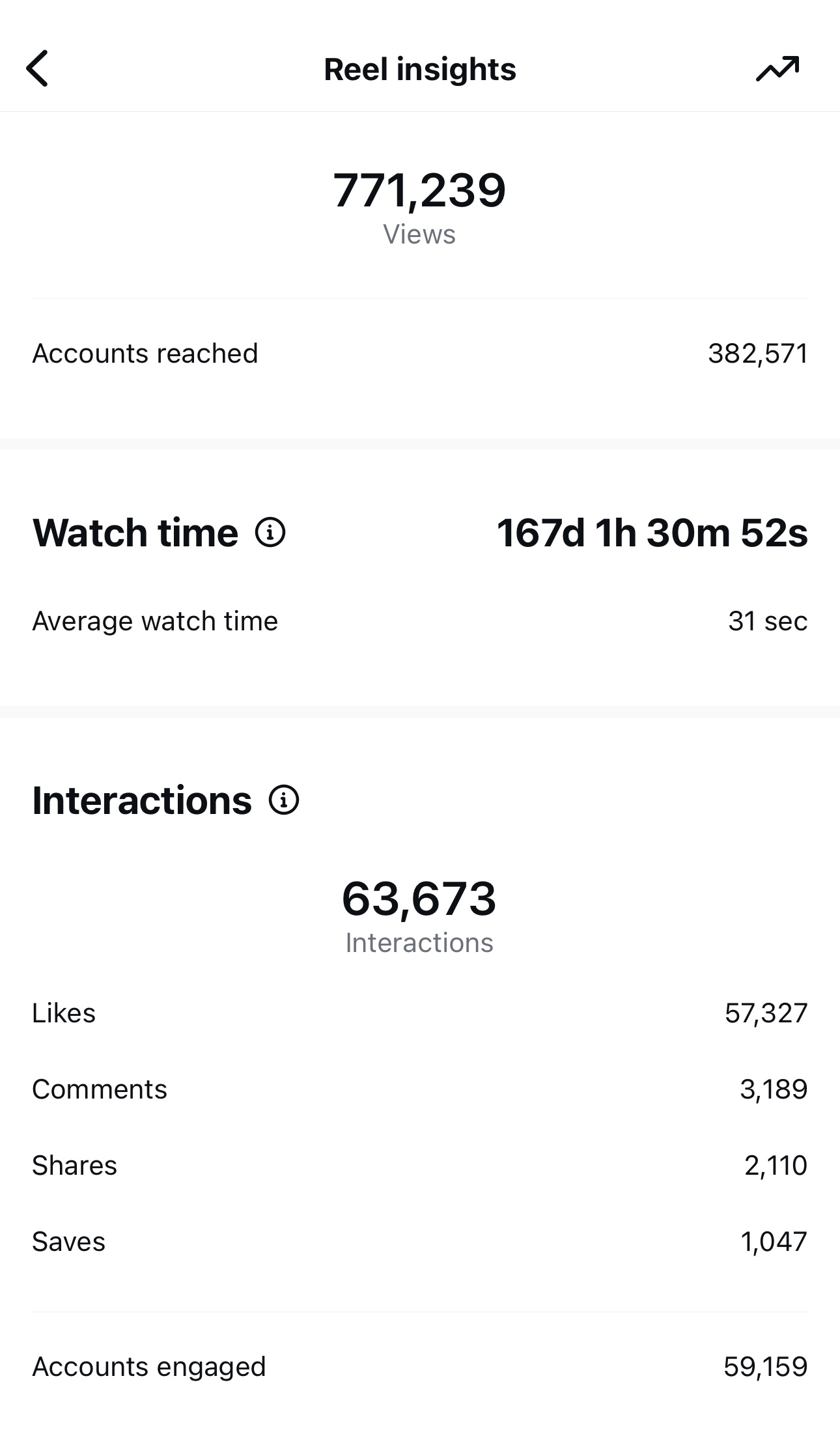Open the trending chart icon
The image size is (840, 1430).
[x=777, y=68]
